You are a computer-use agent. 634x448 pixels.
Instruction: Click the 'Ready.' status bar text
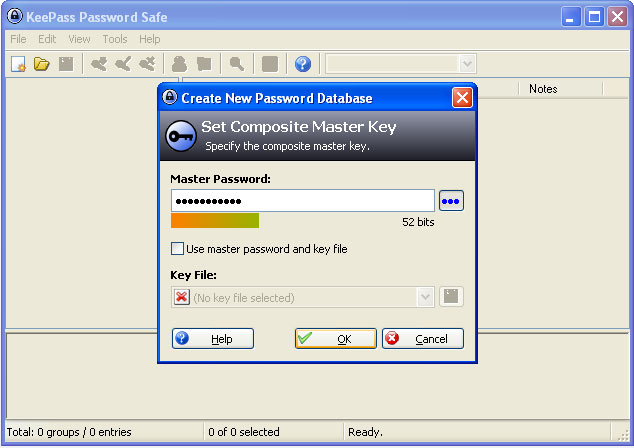pos(365,432)
